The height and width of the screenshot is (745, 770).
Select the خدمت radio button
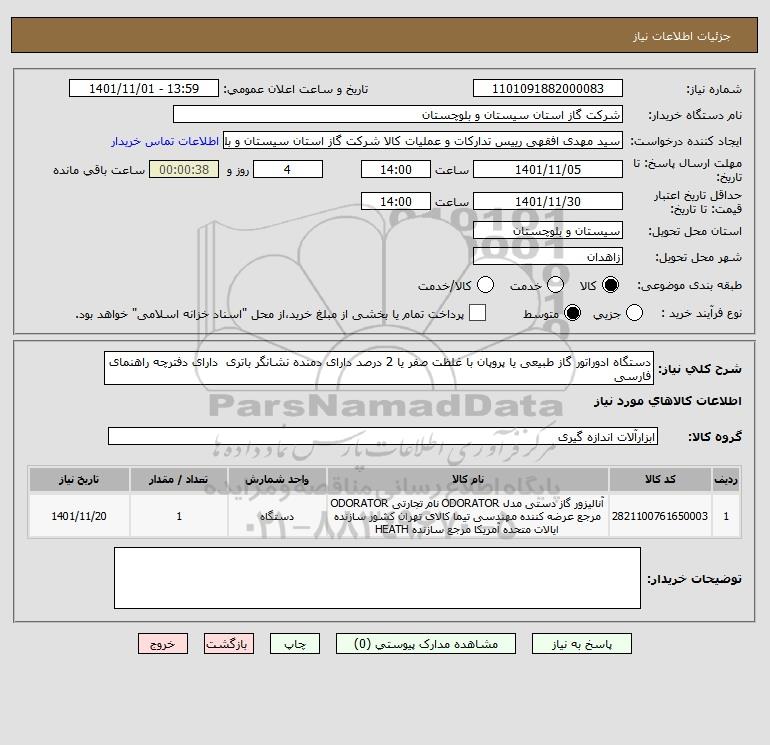[x=555, y=285]
